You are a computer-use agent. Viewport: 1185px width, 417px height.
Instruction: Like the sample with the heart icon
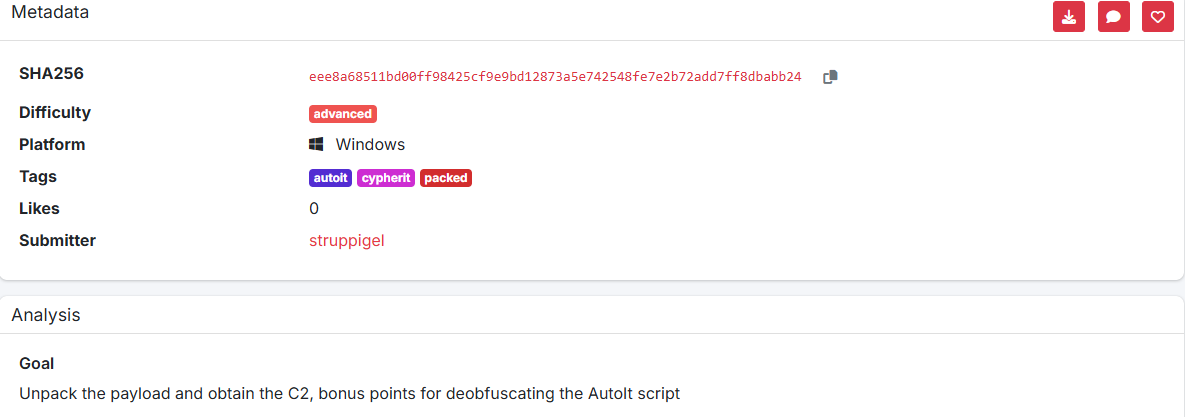coord(1158,16)
